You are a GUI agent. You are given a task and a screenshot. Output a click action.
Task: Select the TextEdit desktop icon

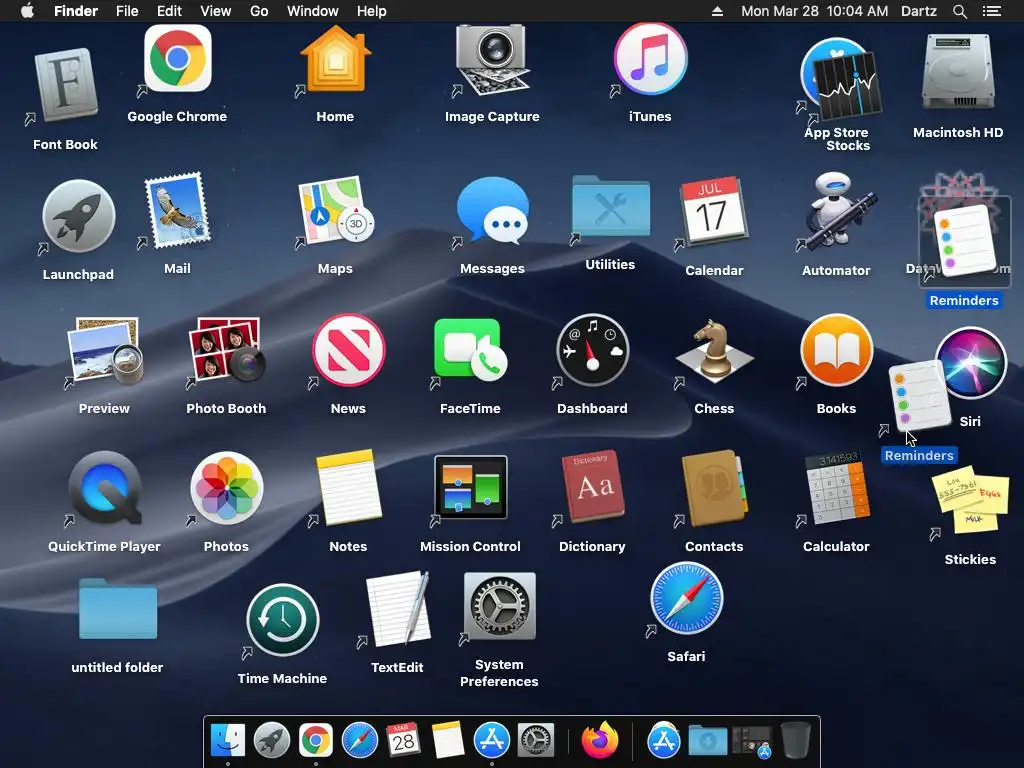[398, 609]
